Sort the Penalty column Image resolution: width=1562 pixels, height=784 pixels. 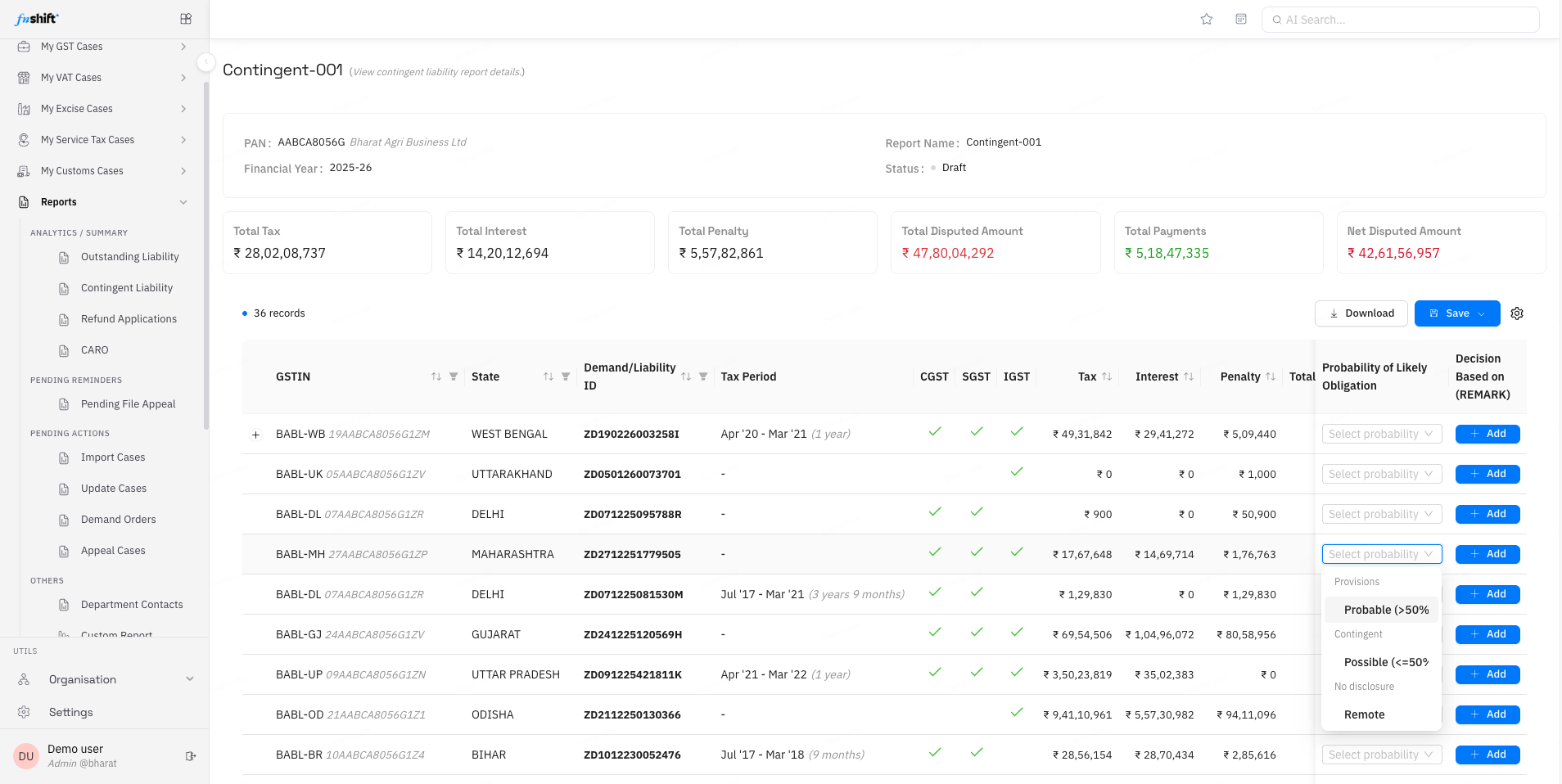pos(1271,376)
